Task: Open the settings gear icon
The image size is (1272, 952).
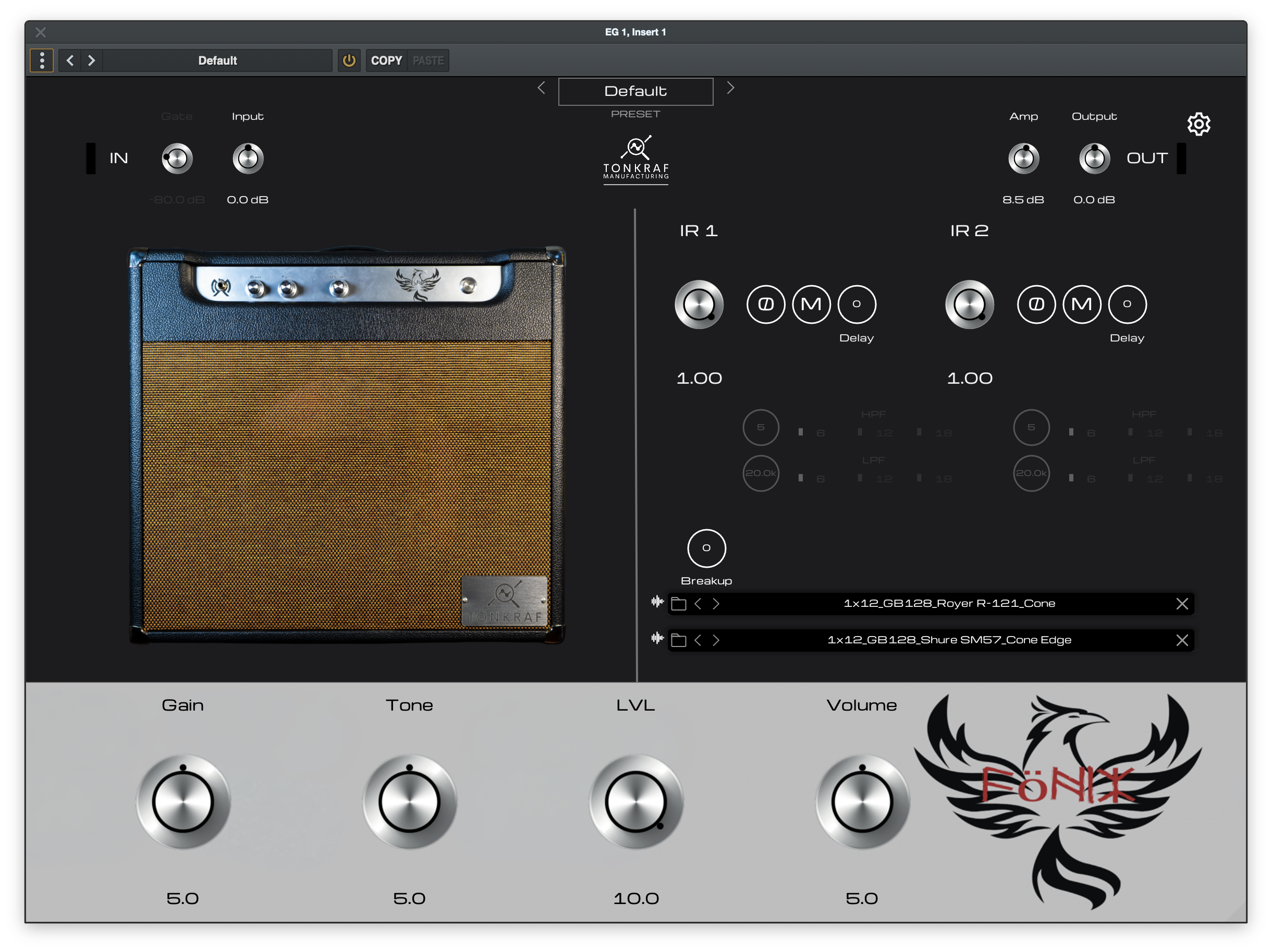Action: 1198,124
